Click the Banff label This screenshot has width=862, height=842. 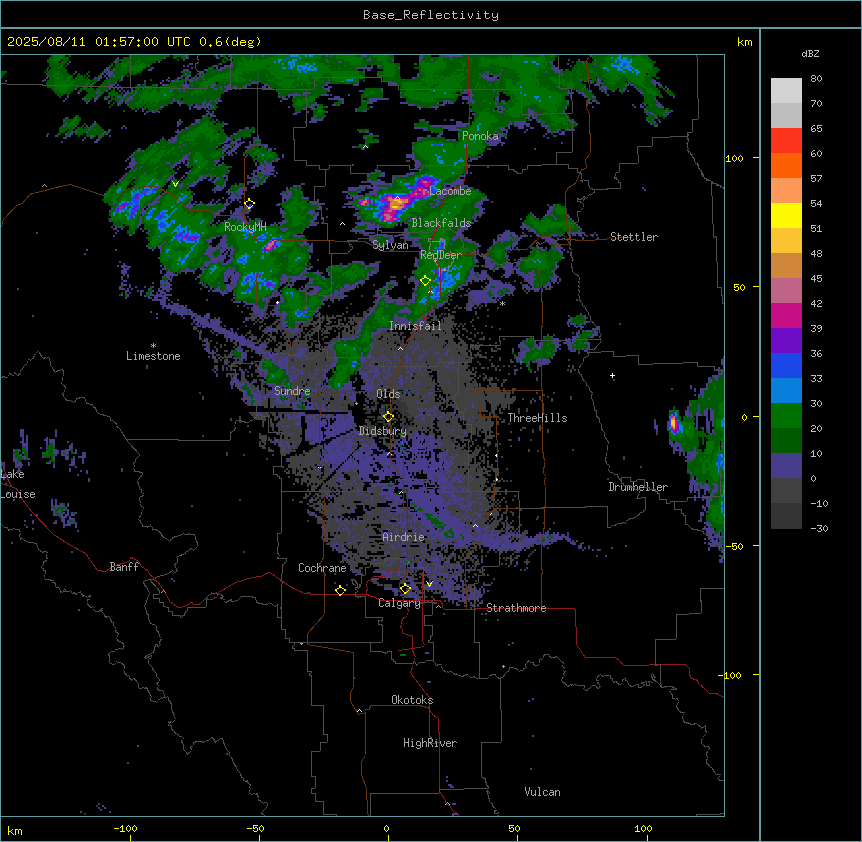coord(124,567)
